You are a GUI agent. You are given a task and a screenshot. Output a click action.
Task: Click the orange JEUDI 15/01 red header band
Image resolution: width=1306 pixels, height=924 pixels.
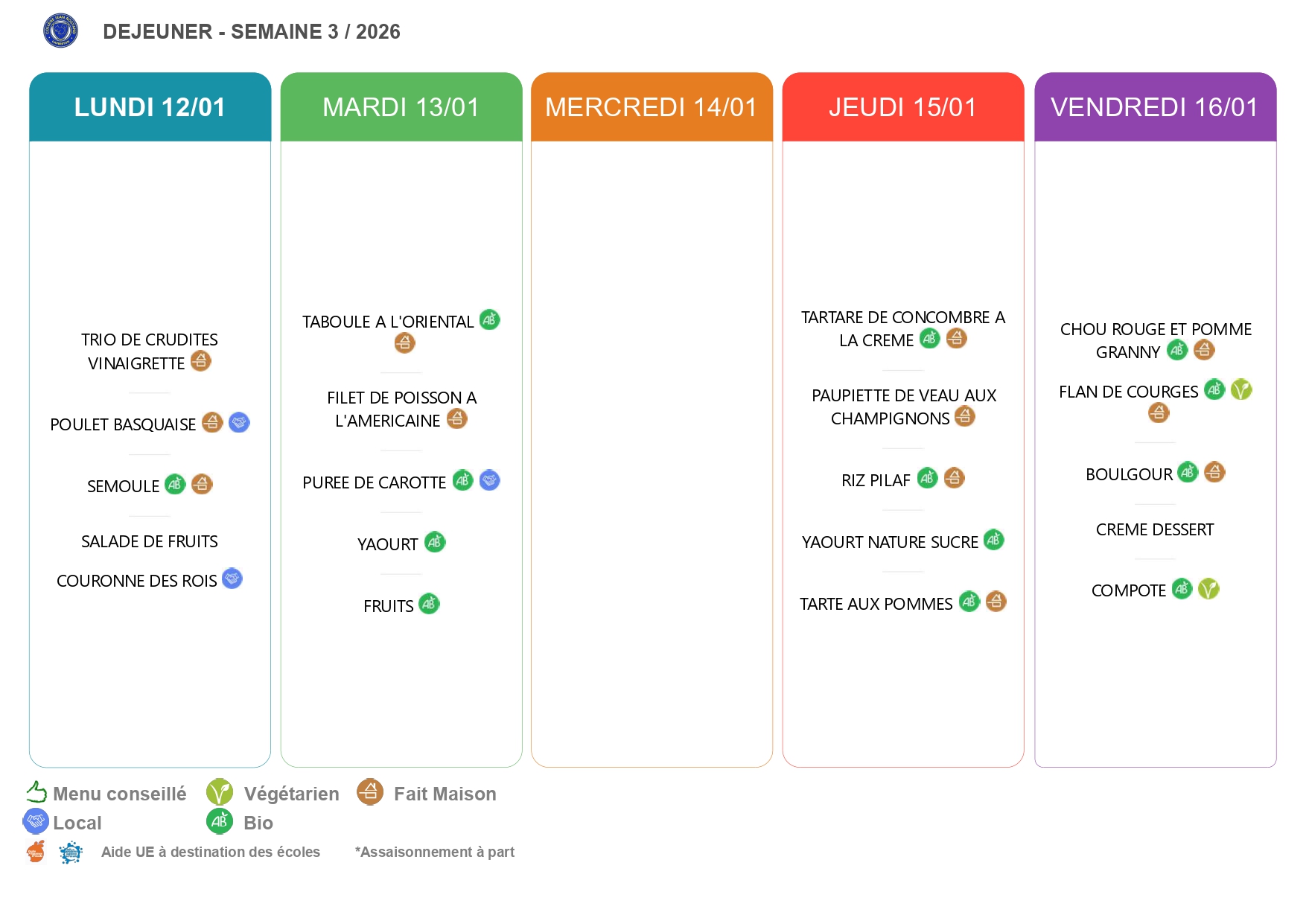click(x=902, y=107)
